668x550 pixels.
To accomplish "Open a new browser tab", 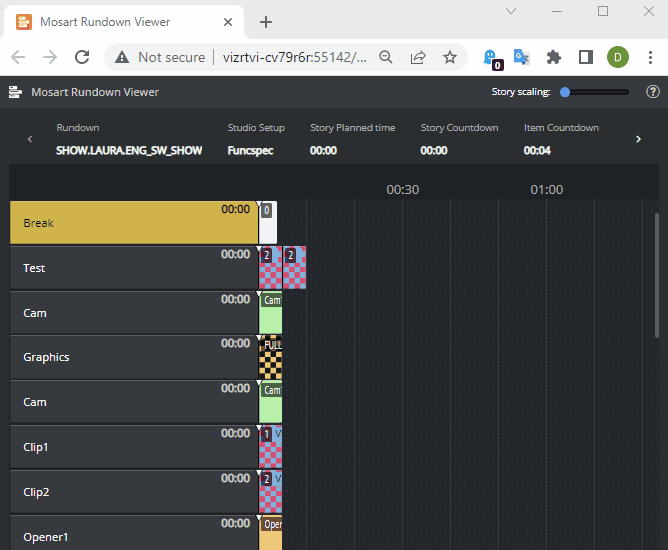I will (x=266, y=21).
